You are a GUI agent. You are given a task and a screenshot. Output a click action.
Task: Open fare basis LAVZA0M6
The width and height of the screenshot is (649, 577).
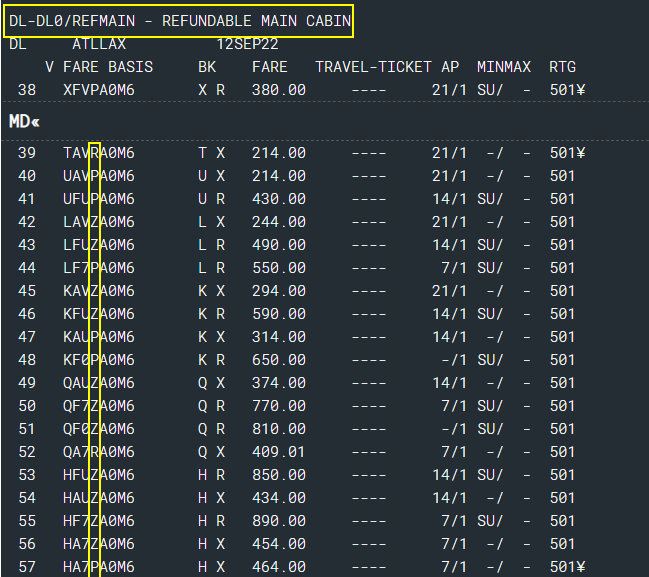coord(98,222)
